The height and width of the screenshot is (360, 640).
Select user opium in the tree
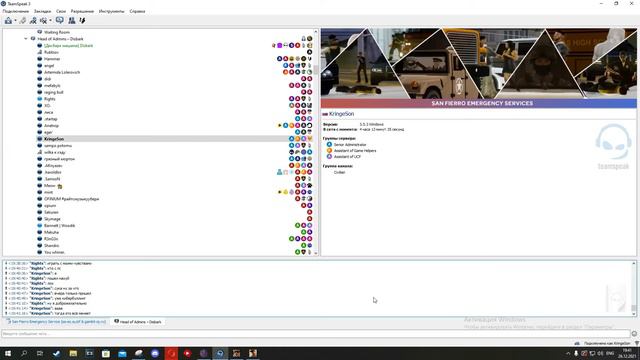(x=50, y=206)
